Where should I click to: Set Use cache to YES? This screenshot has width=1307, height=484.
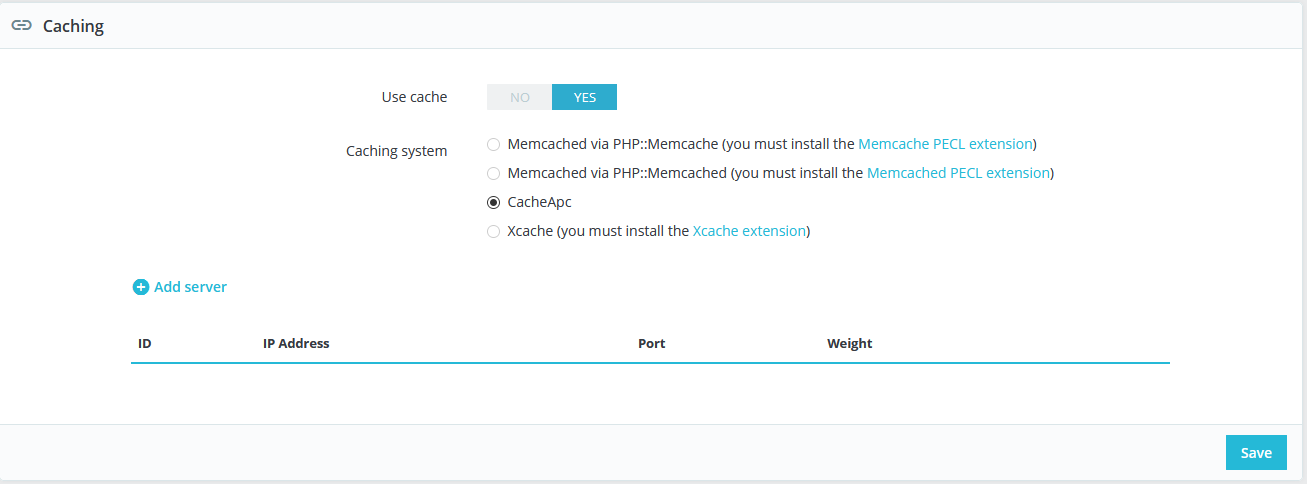(584, 97)
